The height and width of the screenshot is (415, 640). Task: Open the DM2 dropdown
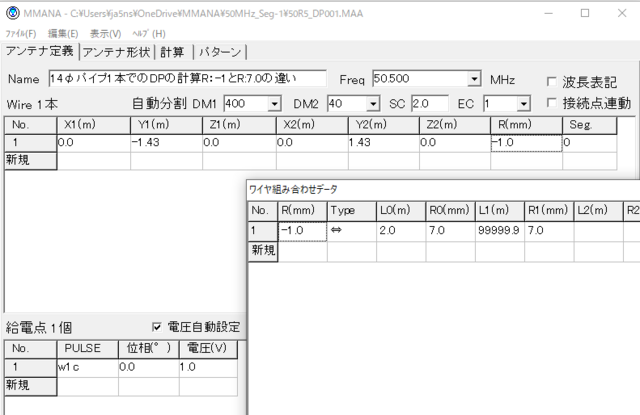(373, 103)
